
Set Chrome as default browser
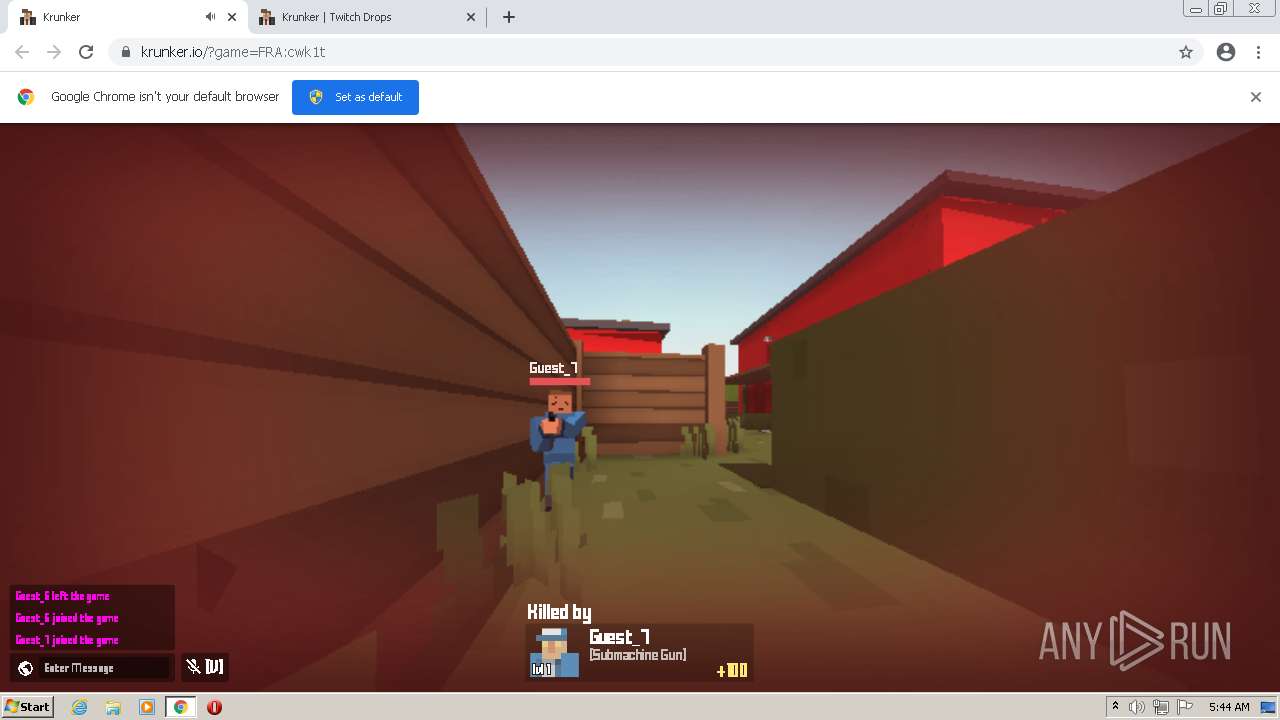click(355, 97)
